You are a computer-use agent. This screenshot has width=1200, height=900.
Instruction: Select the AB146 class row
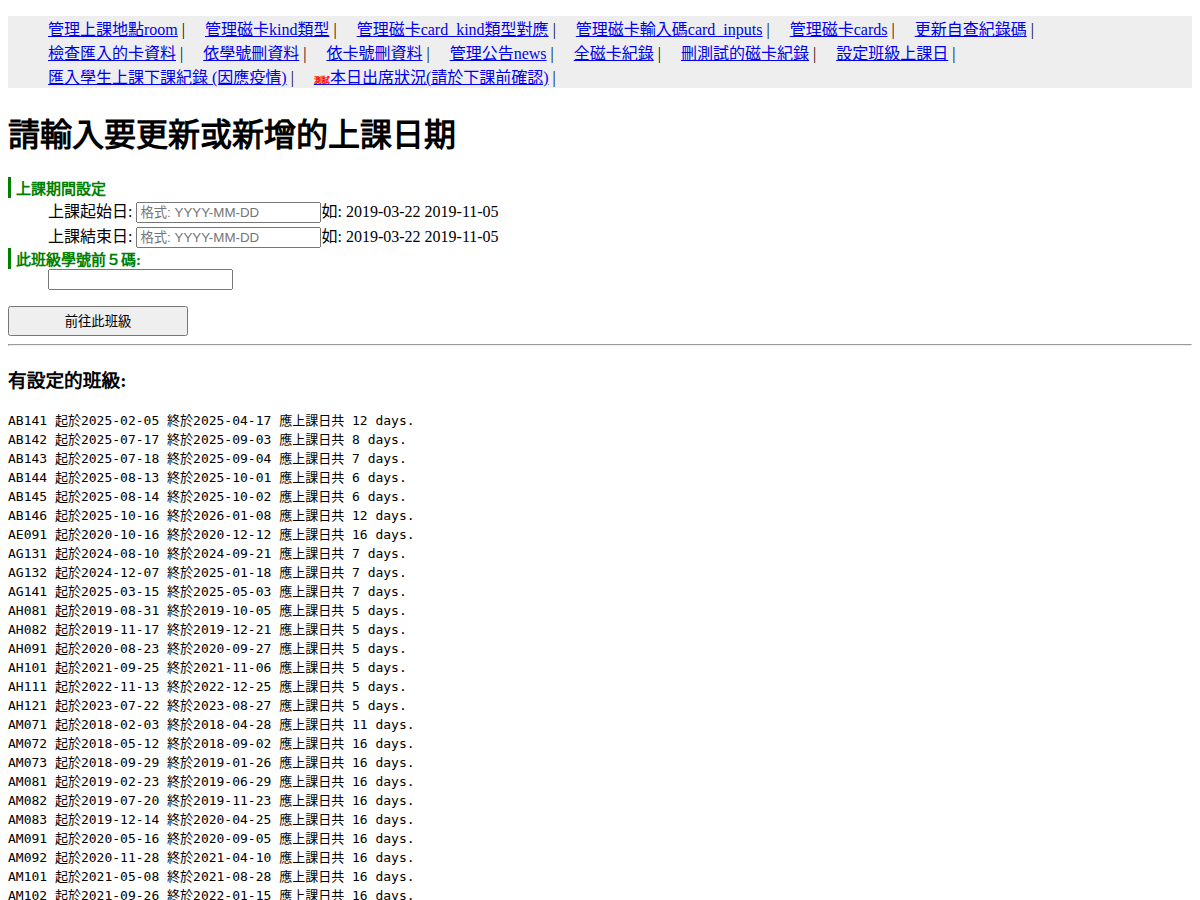click(x=211, y=516)
